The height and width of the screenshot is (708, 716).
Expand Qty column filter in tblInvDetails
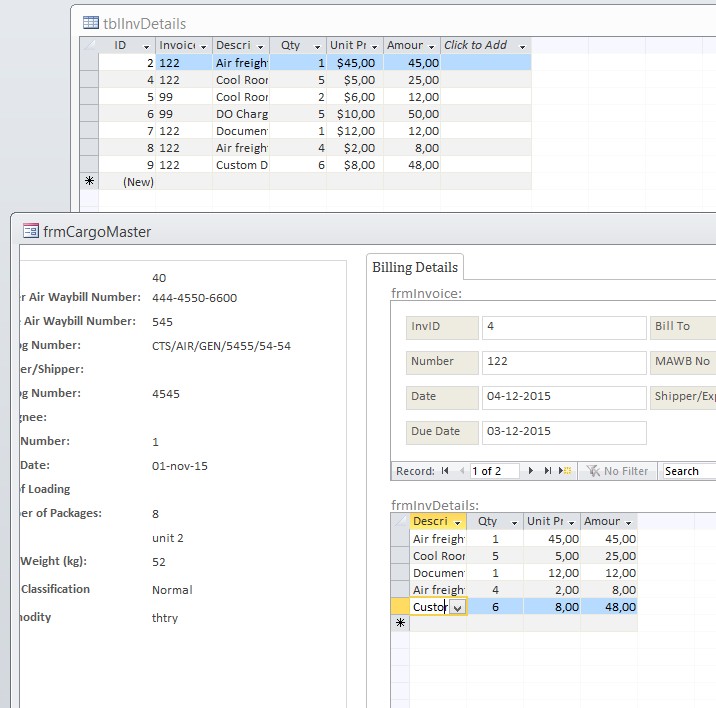point(319,46)
